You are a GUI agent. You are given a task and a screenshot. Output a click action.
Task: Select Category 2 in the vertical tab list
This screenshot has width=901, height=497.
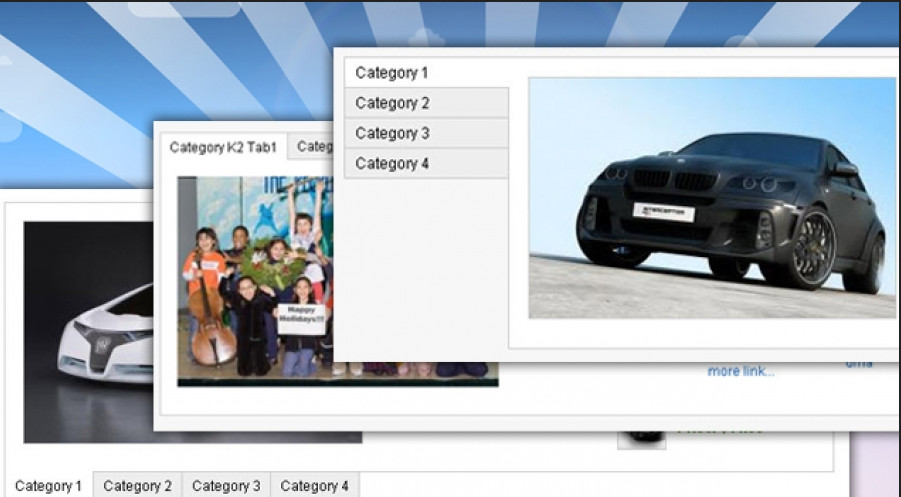426,103
